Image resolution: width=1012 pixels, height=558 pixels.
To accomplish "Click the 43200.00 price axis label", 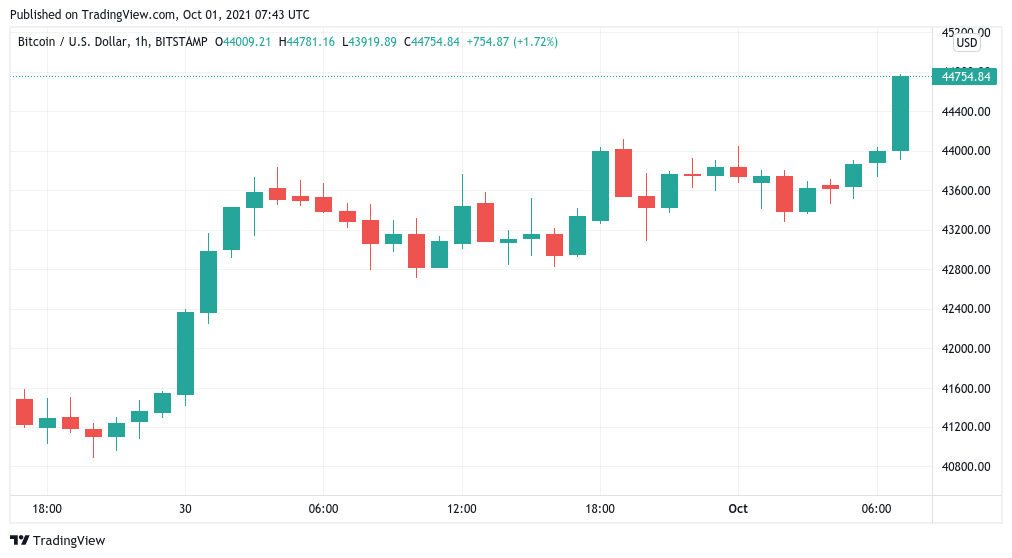I will pos(965,230).
